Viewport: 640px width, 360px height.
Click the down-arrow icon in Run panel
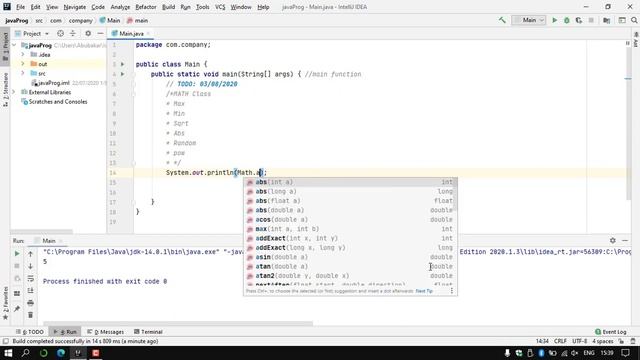[x=31, y=266]
